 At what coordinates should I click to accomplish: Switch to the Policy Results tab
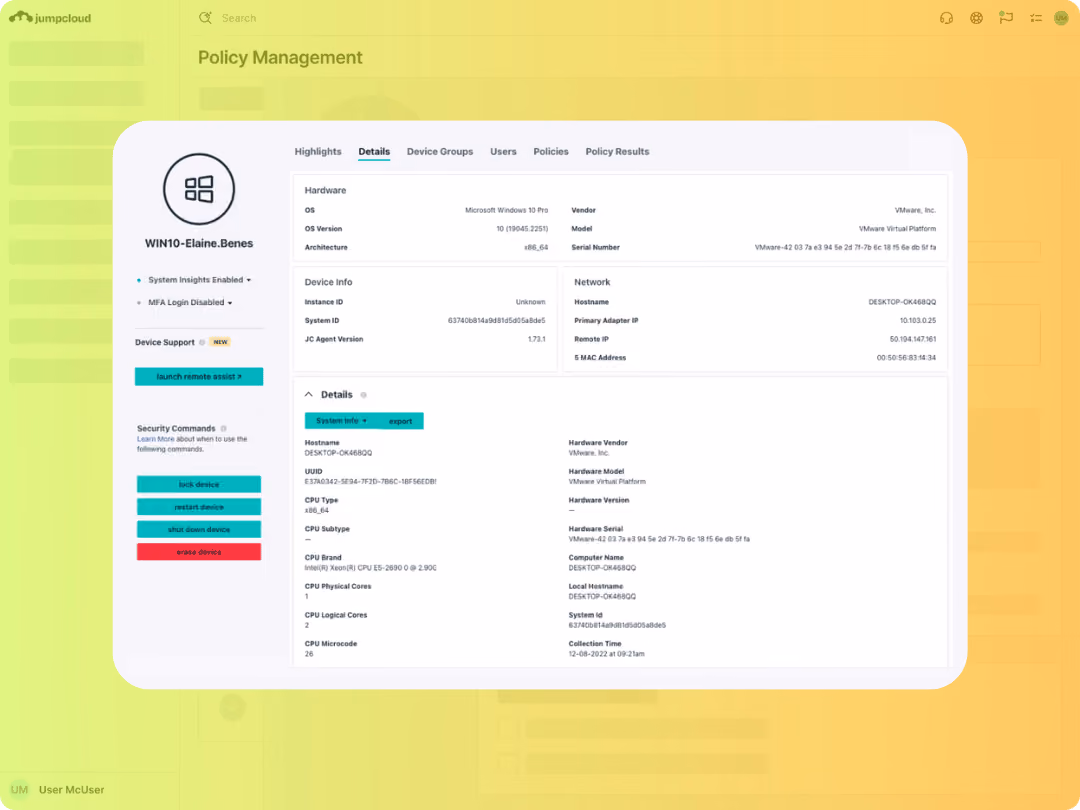[617, 152]
